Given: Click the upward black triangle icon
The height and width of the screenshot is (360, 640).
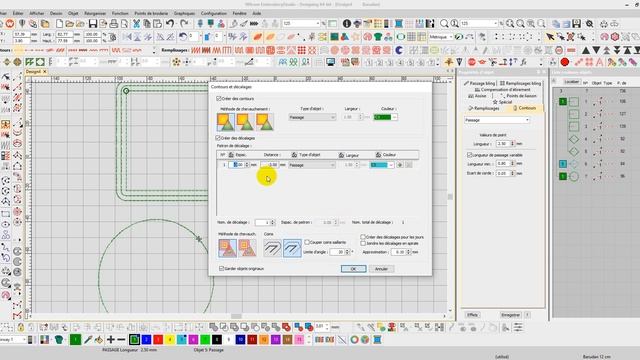Looking at the screenshot, I should tap(586, 50).
